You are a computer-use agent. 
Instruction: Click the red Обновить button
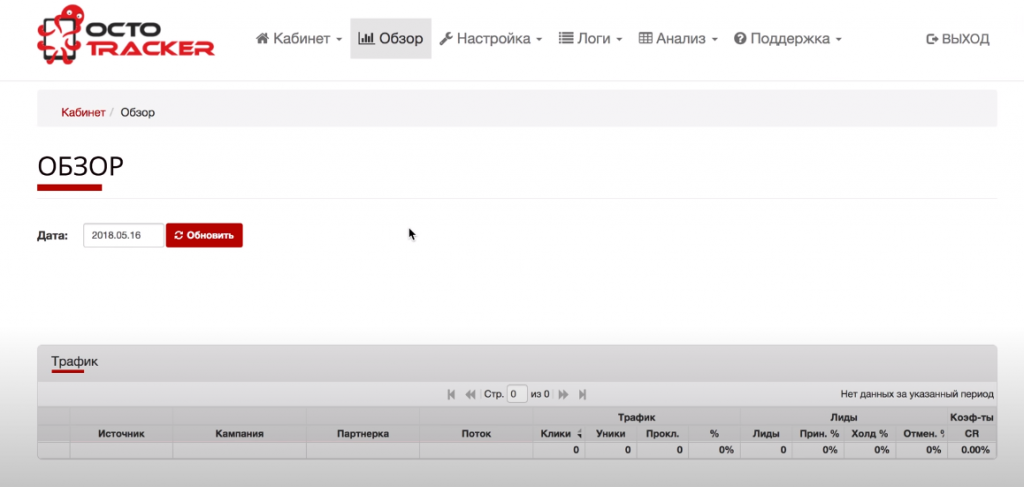pyautogui.click(x=204, y=235)
